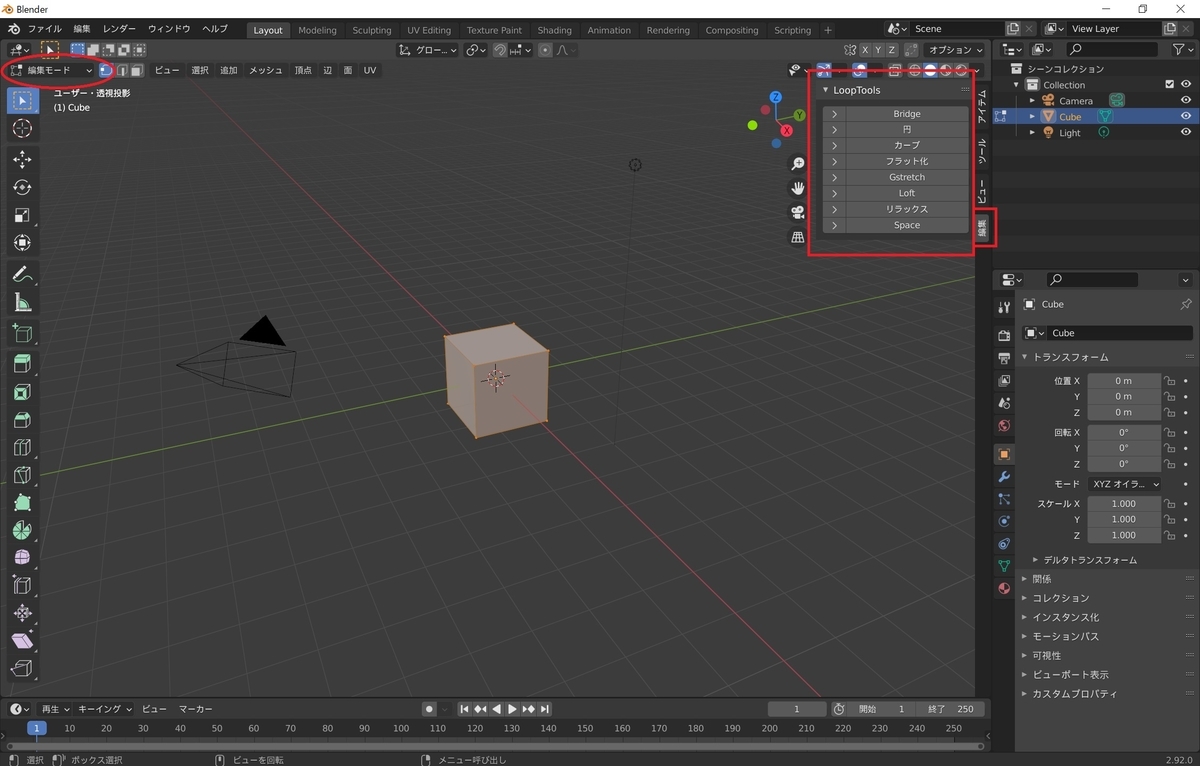Open the sidebar Item (アイテム) tab
This screenshot has height=766, width=1200.
click(982, 106)
